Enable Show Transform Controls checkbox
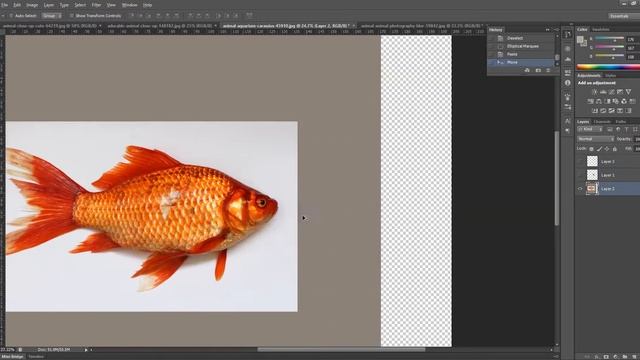The width and height of the screenshot is (640, 360). click(71, 16)
